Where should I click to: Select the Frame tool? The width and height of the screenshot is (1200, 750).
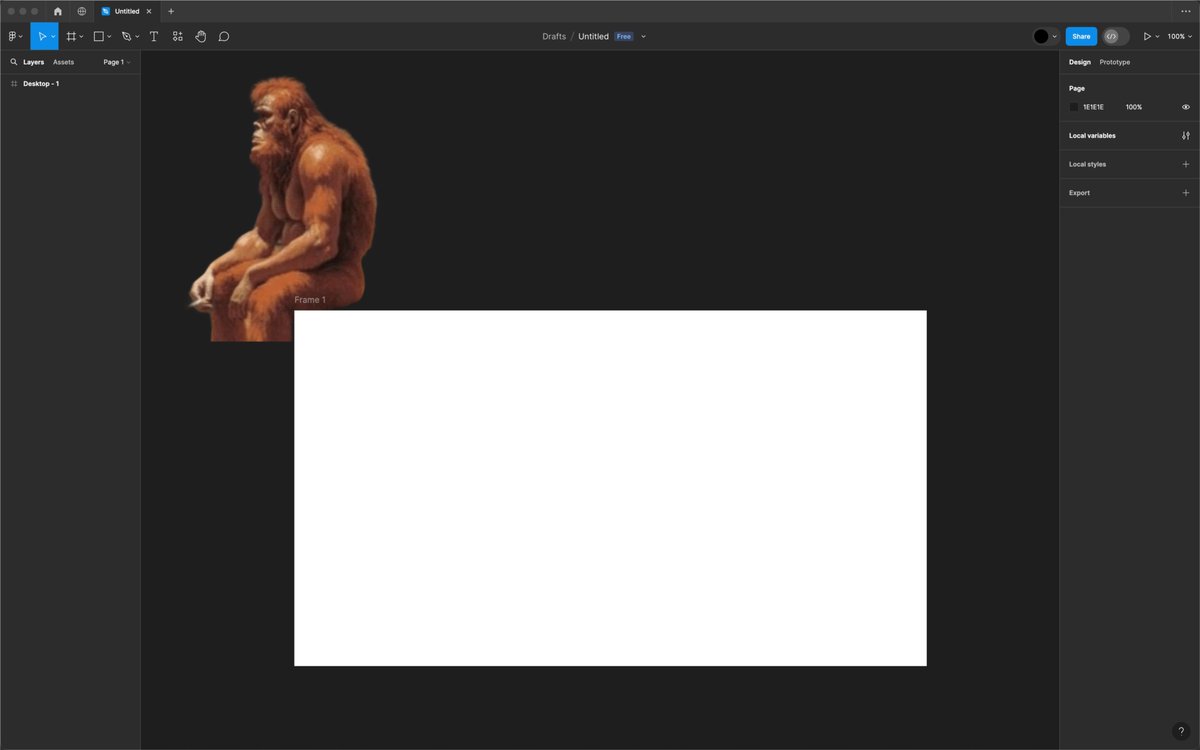[x=71, y=36]
